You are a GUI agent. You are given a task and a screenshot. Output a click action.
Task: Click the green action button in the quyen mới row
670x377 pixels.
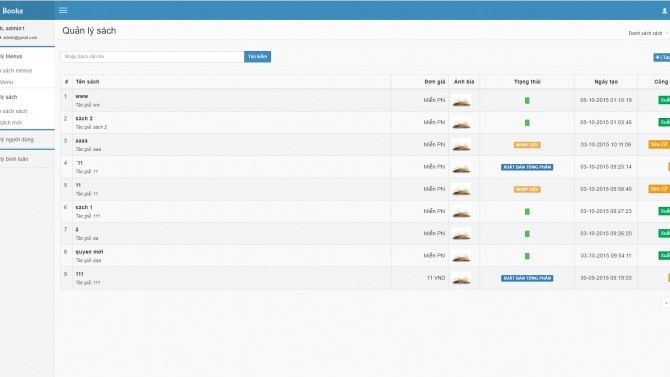664,256
